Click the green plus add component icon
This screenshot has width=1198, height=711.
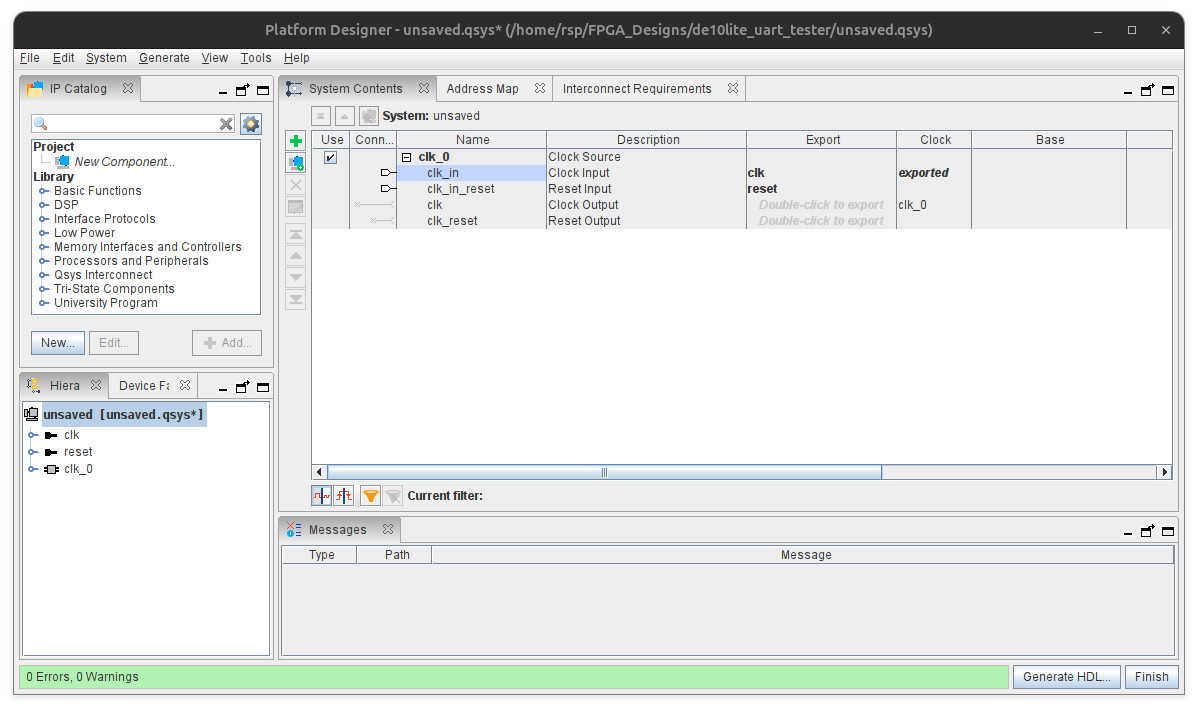point(295,141)
